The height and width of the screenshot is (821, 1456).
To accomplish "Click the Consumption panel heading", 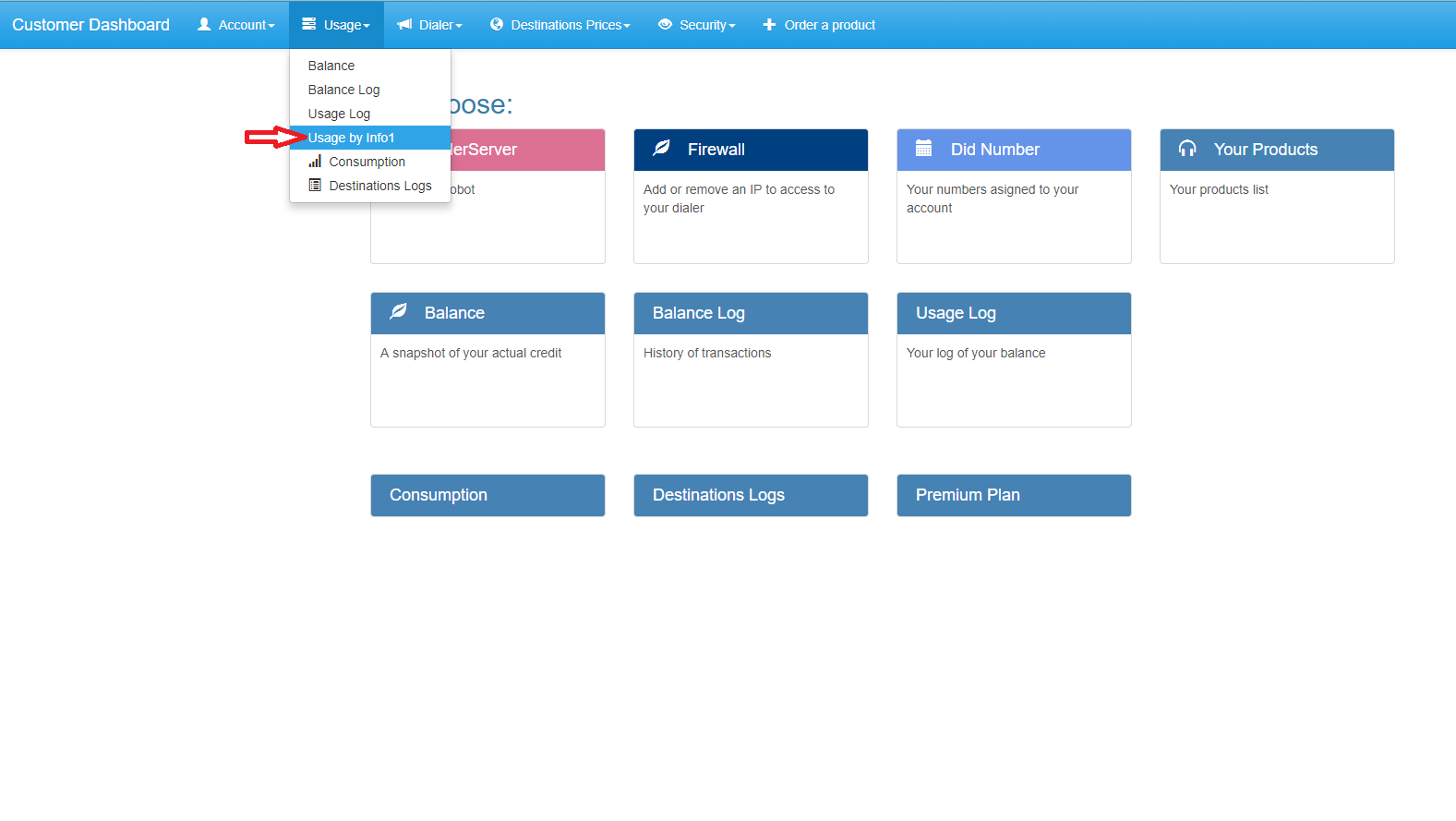I will (487, 495).
